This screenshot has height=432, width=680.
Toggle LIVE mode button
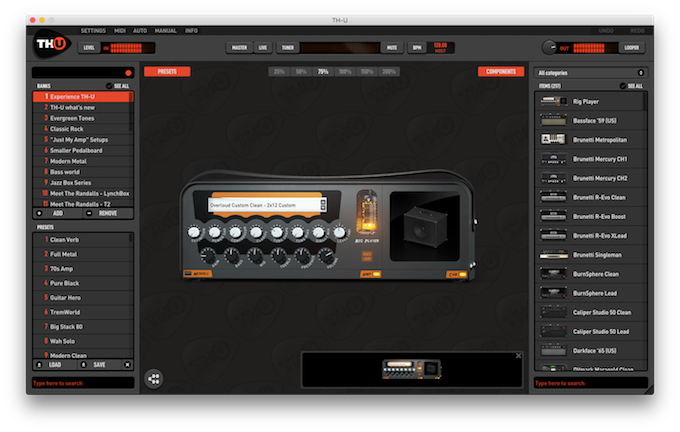[x=263, y=48]
